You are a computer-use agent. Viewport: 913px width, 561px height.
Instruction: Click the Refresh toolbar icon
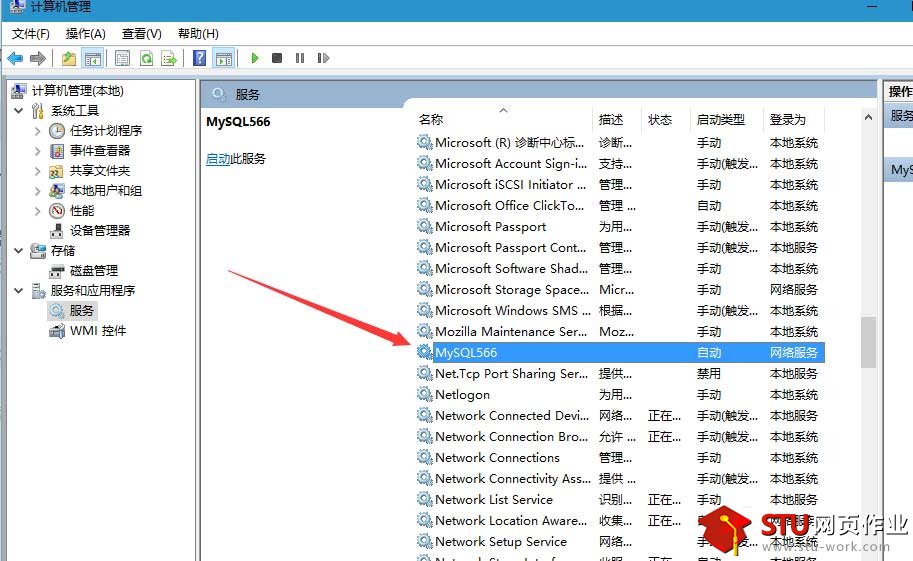146,58
